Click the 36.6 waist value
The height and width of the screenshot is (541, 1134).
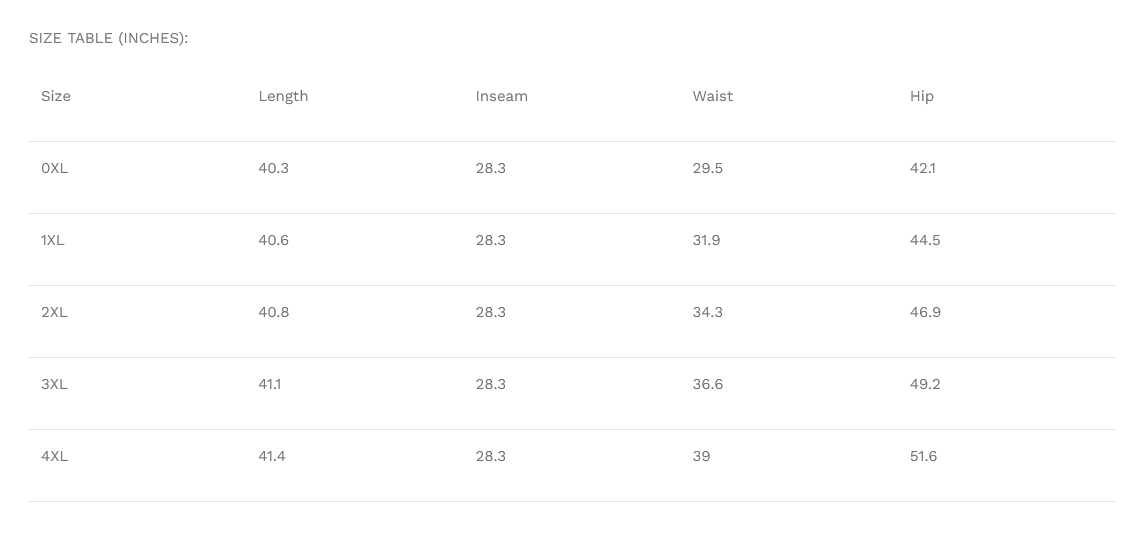(707, 384)
